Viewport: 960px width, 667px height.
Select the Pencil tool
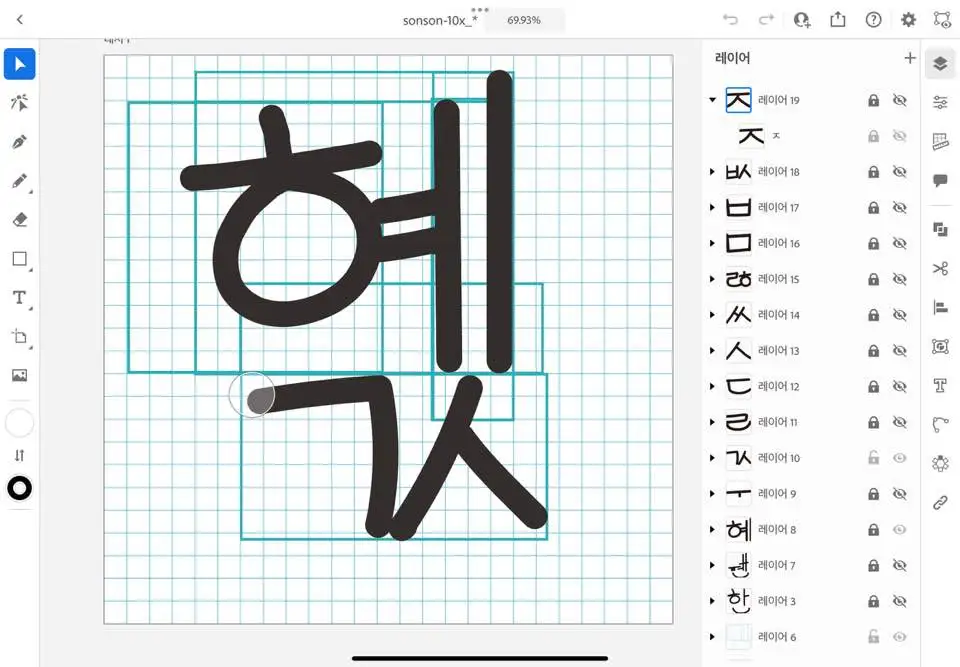tap(20, 181)
